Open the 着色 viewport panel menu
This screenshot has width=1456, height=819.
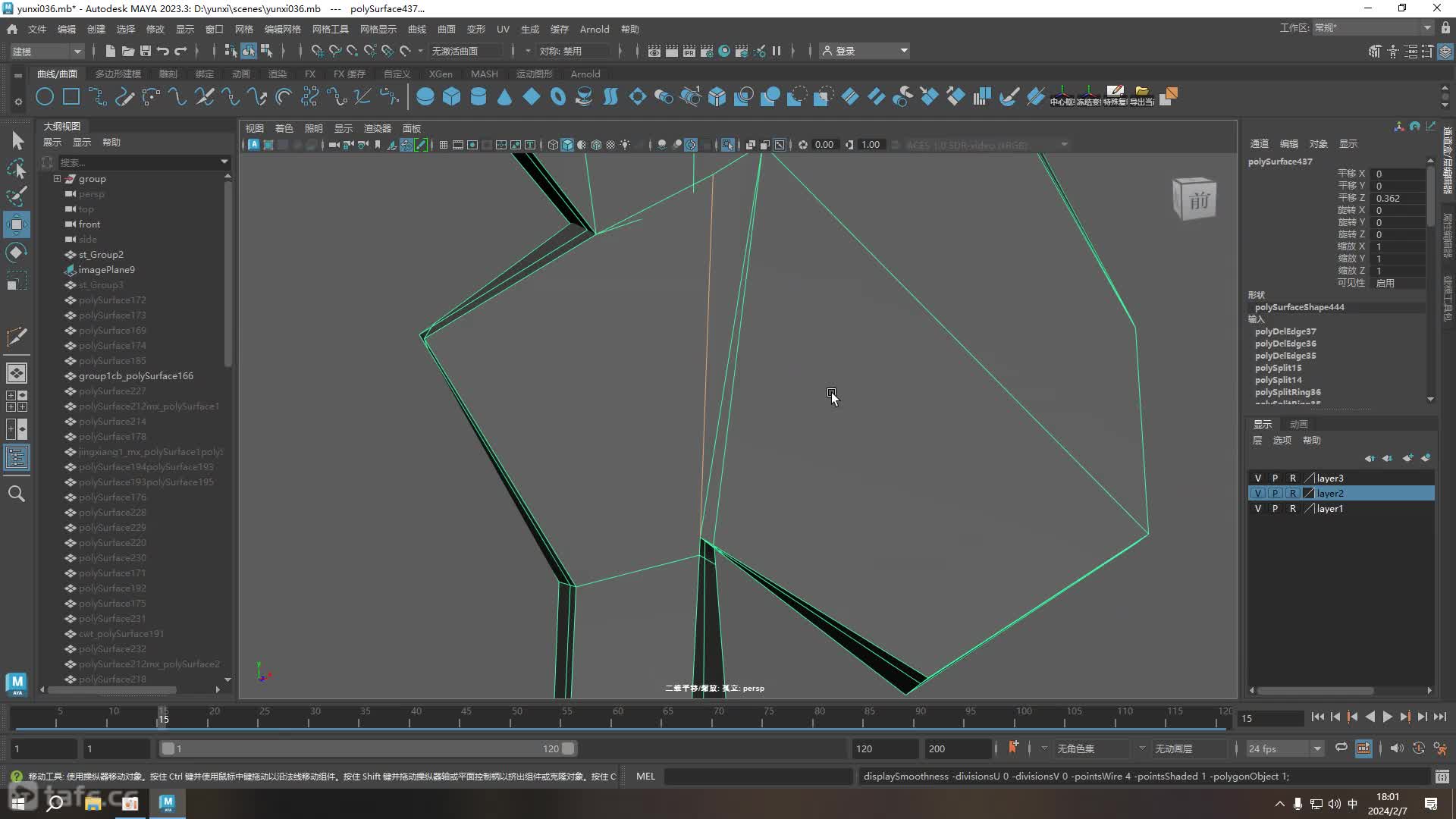pos(284,128)
